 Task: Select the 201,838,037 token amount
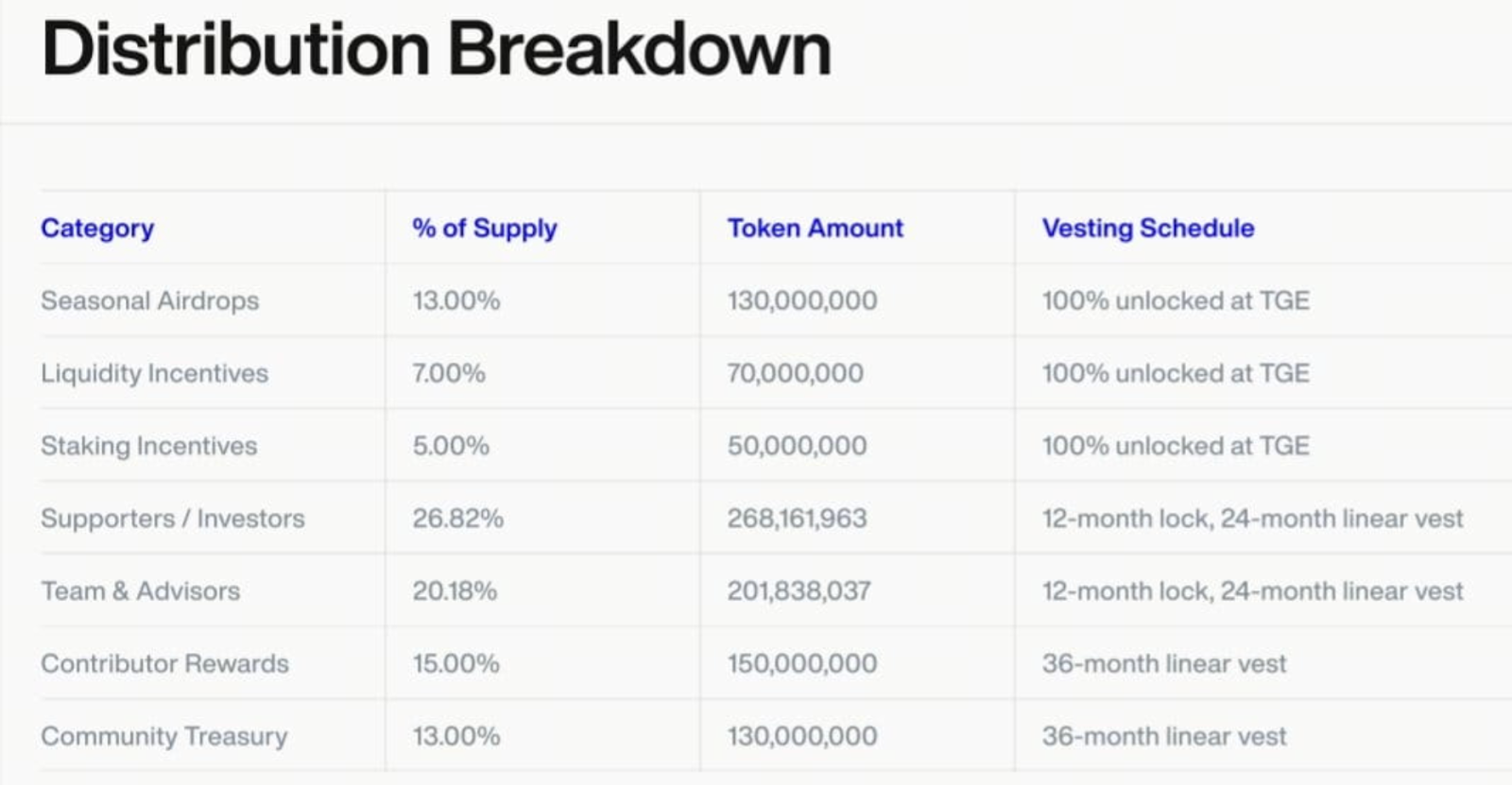[x=799, y=591]
